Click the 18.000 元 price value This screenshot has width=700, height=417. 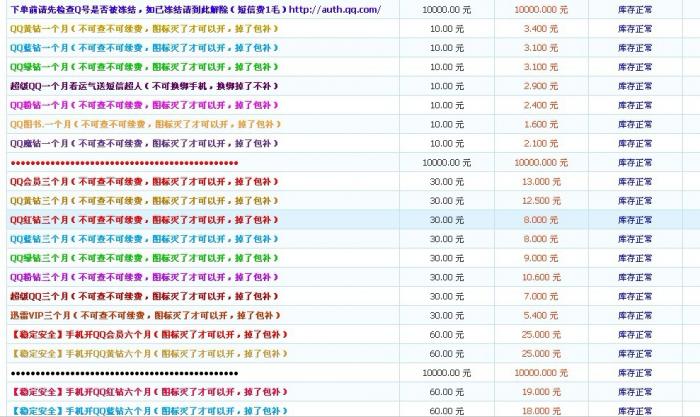click(x=541, y=411)
